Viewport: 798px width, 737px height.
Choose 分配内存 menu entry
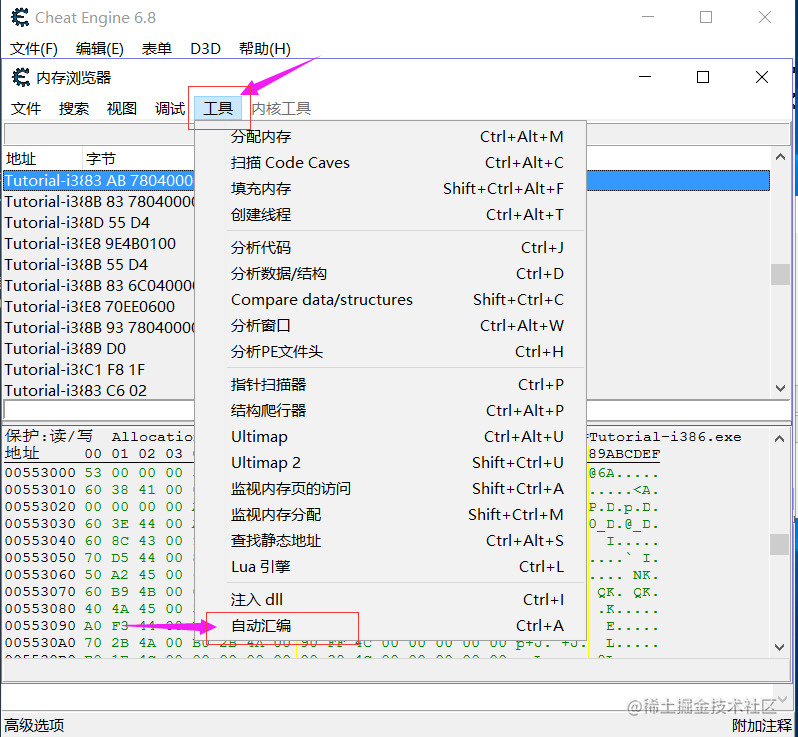point(390,136)
